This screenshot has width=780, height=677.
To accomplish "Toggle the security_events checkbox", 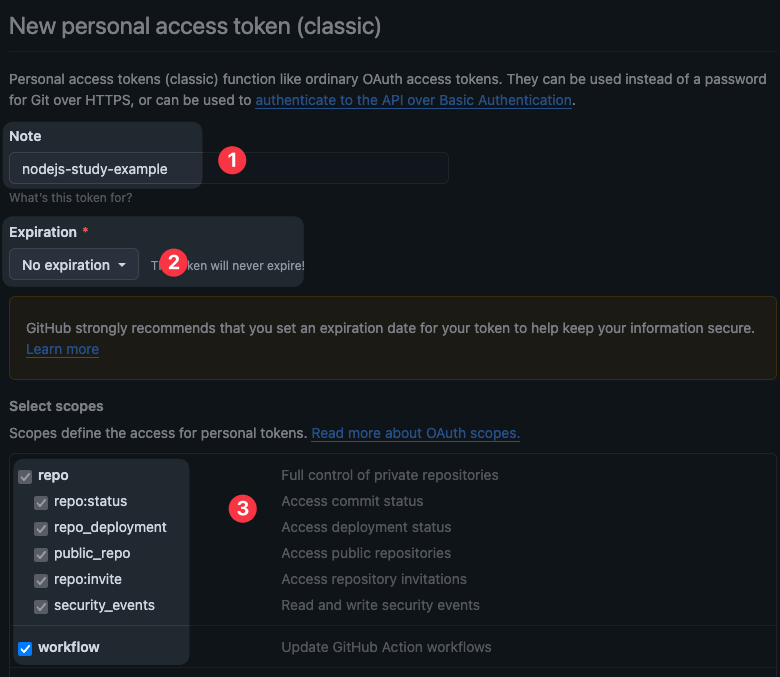I will [x=41, y=606].
